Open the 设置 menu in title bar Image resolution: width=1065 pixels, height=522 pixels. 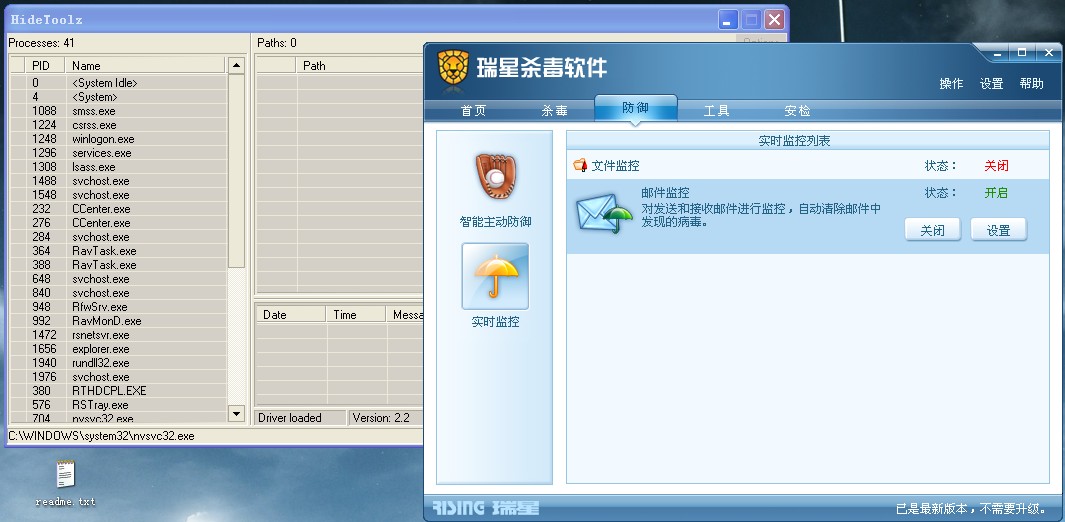992,83
